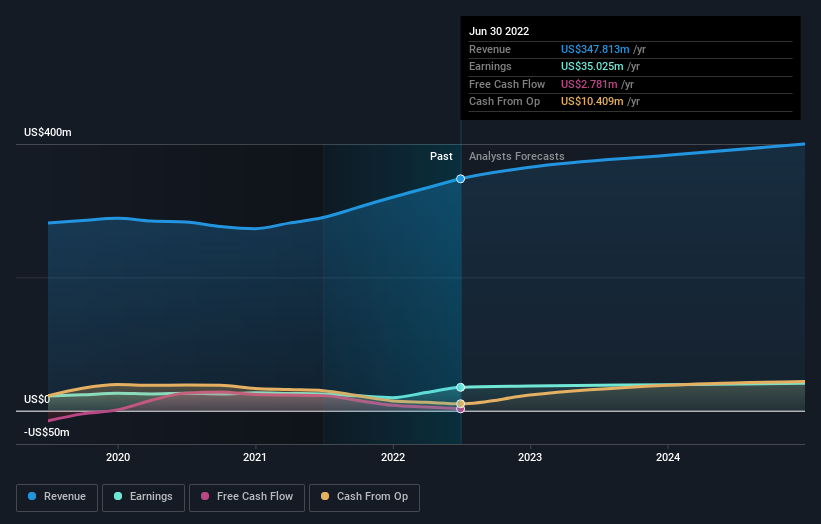The height and width of the screenshot is (524, 821).
Task: Click the US$347.813m revenue value
Action: point(595,49)
